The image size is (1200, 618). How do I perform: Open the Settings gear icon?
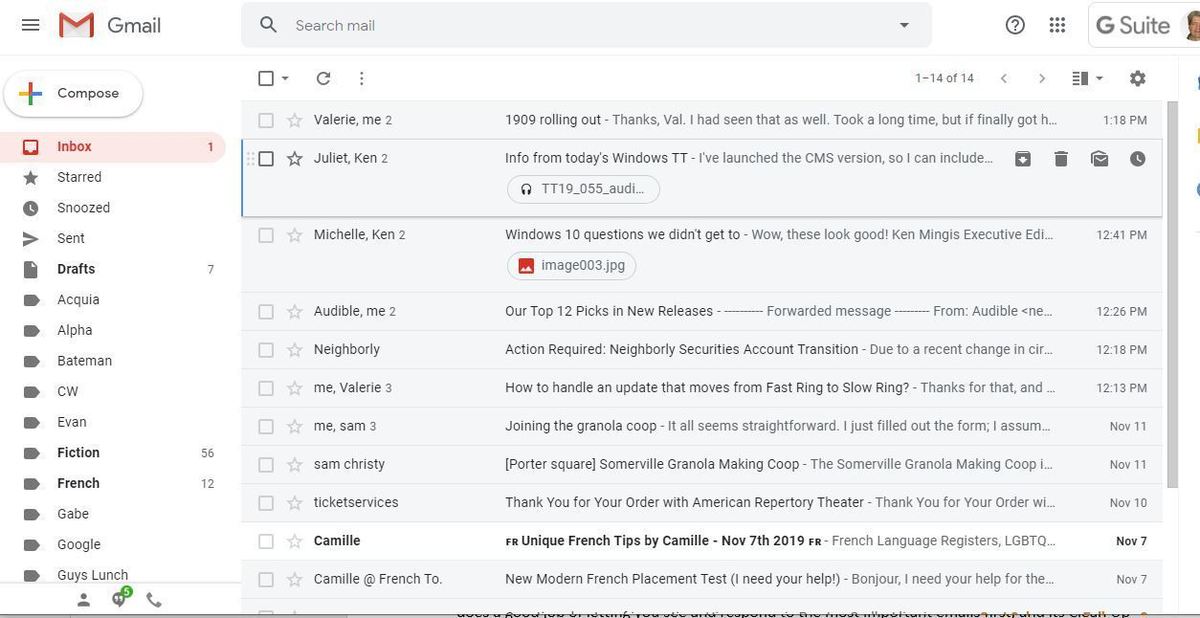pyautogui.click(x=1137, y=78)
